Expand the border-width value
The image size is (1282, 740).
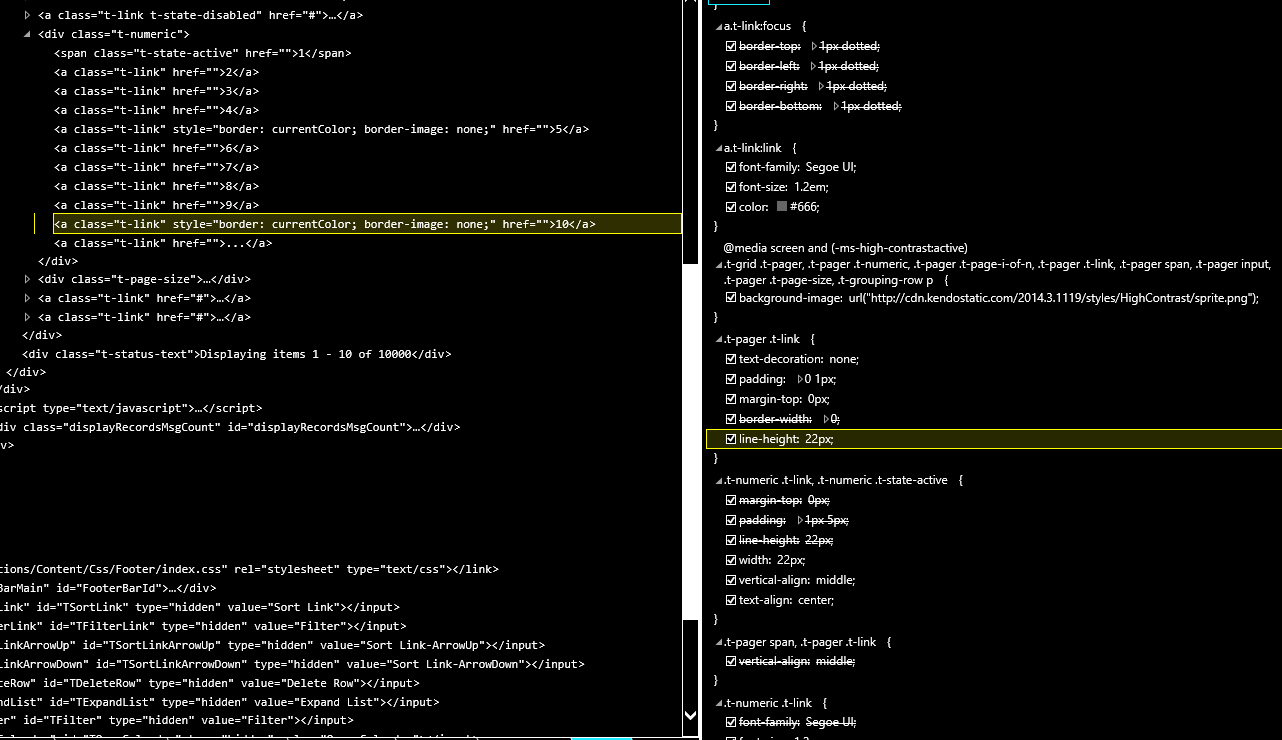click(827, 419)
